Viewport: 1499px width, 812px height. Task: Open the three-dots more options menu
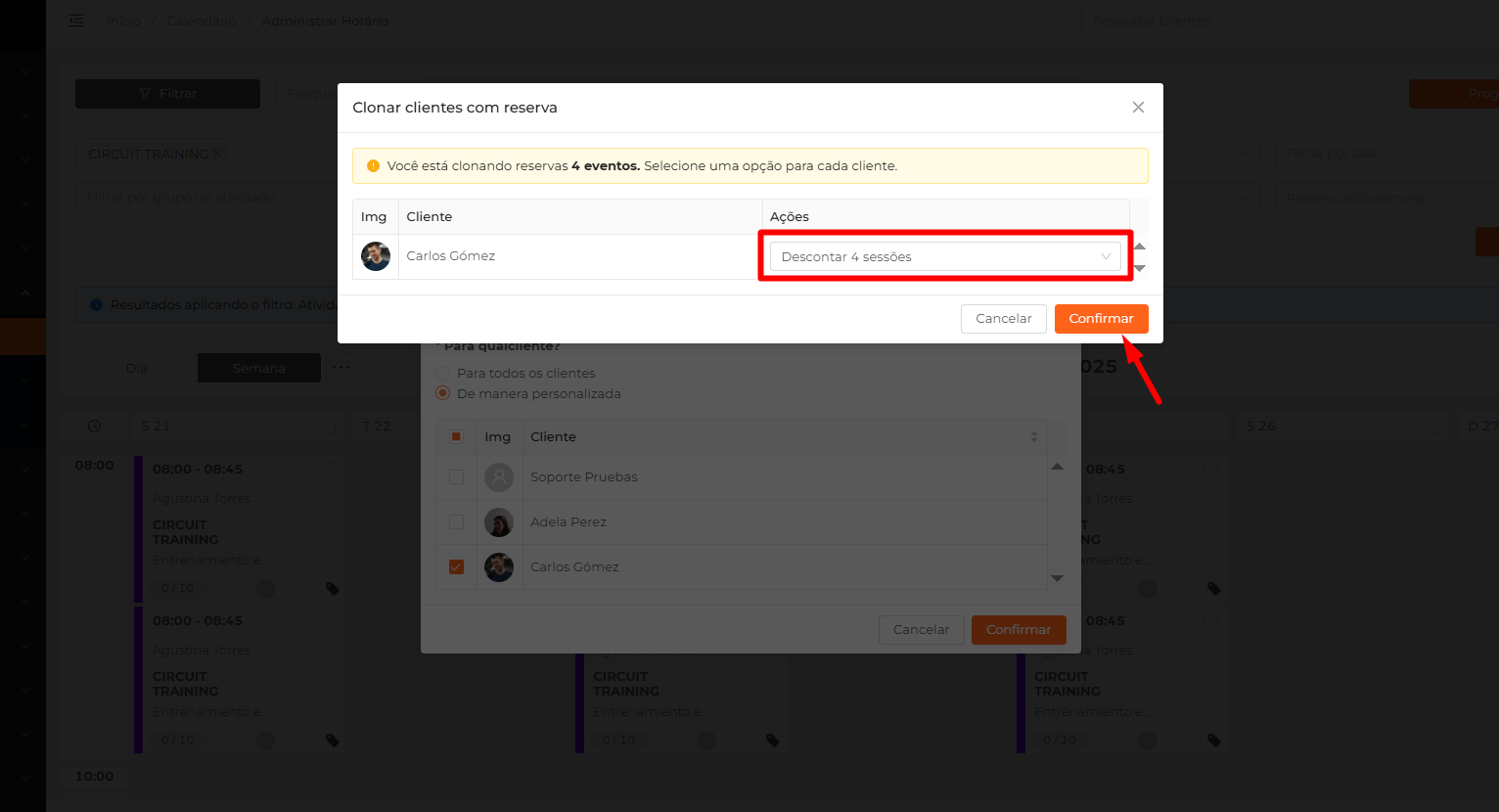tap(341, 368)
